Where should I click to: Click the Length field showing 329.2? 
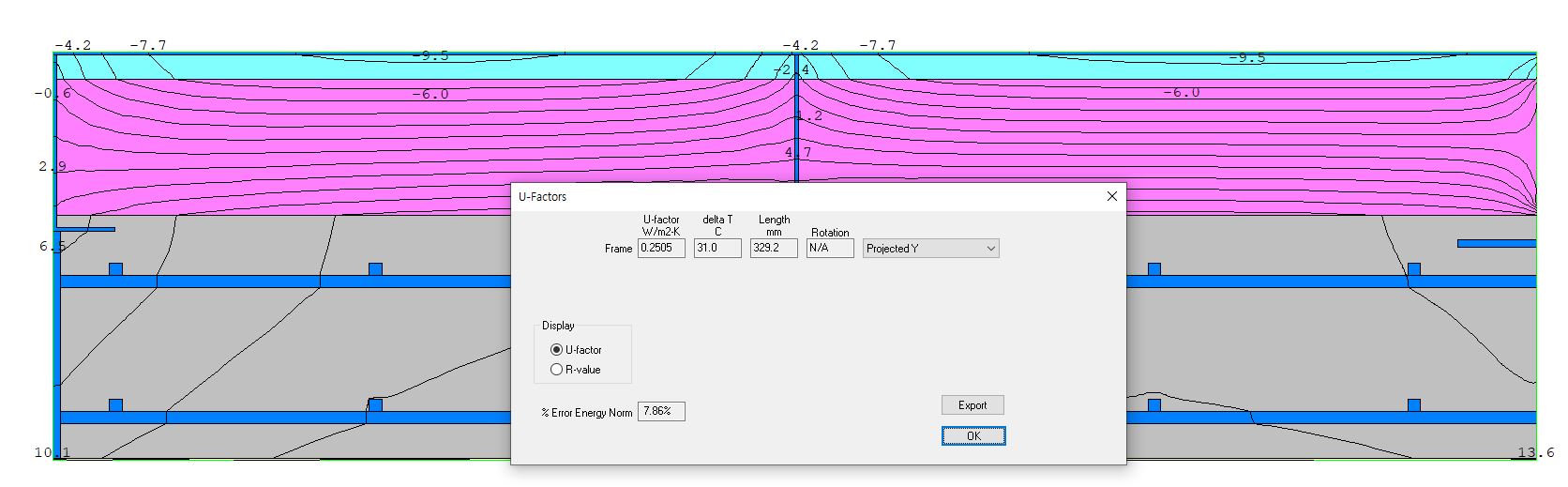pyautogui.click(x=773, y=249)
